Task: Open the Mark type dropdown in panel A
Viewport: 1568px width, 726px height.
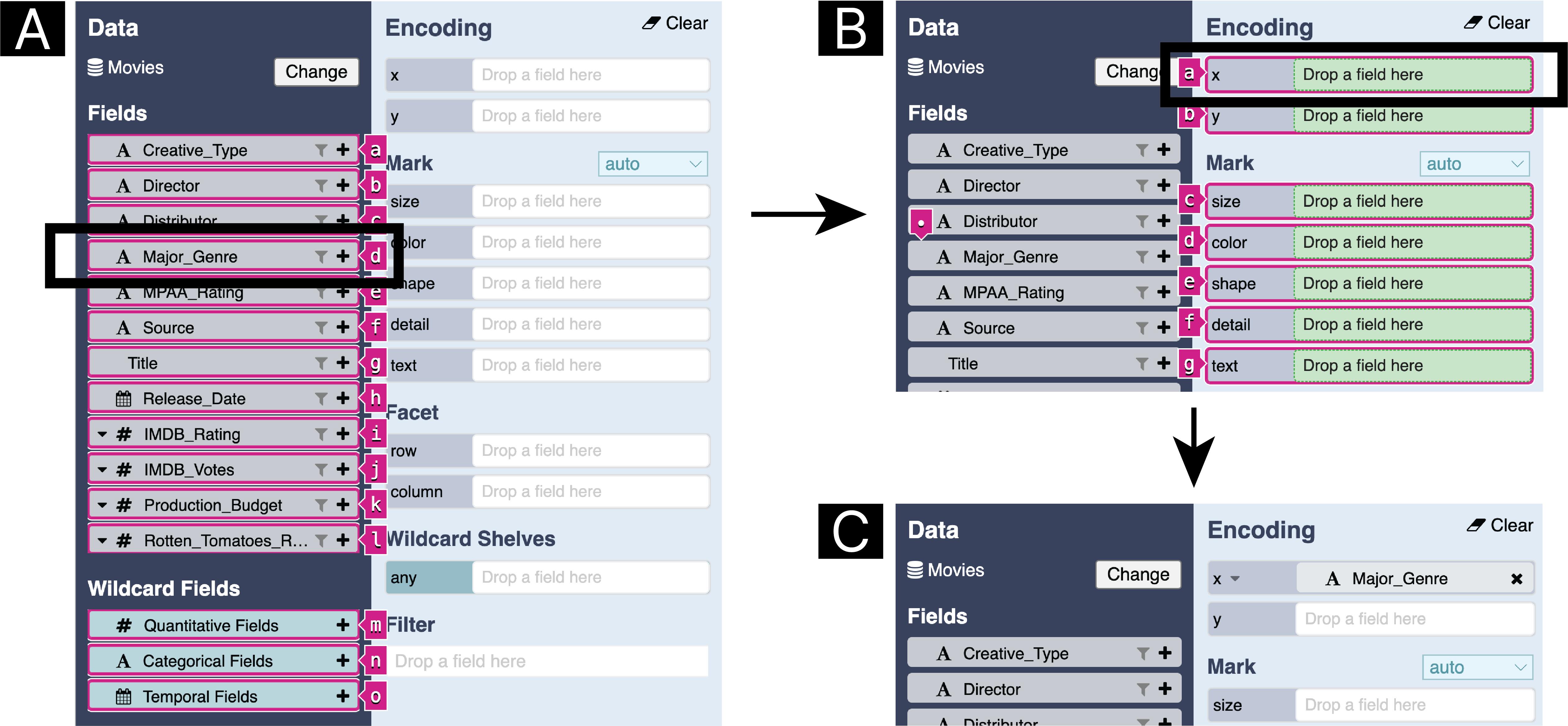Action: (x=653, y=164)
